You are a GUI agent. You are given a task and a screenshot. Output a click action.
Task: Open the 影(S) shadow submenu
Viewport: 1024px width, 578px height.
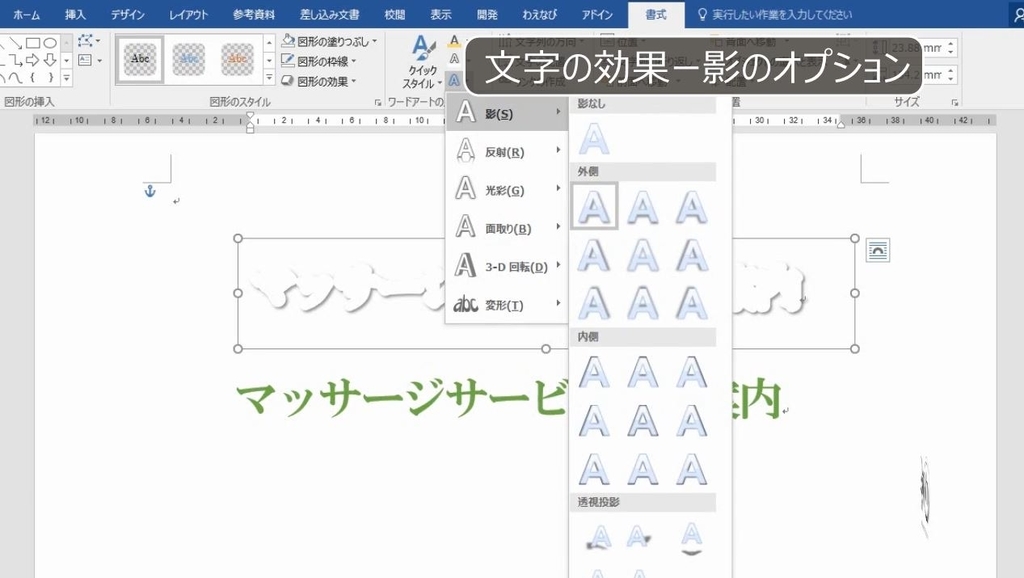pyautogui.click(x=507, y=112)
